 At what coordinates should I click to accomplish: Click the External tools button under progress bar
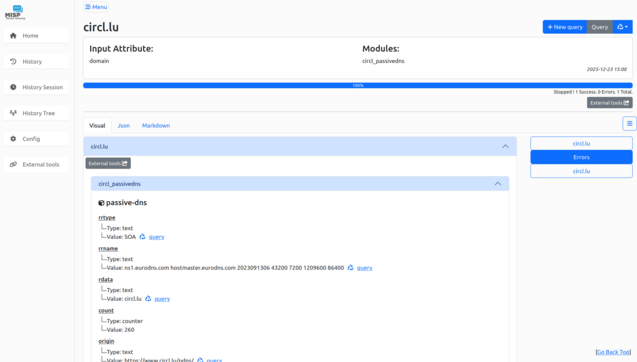pyautogui.click(x=609, y=103)
